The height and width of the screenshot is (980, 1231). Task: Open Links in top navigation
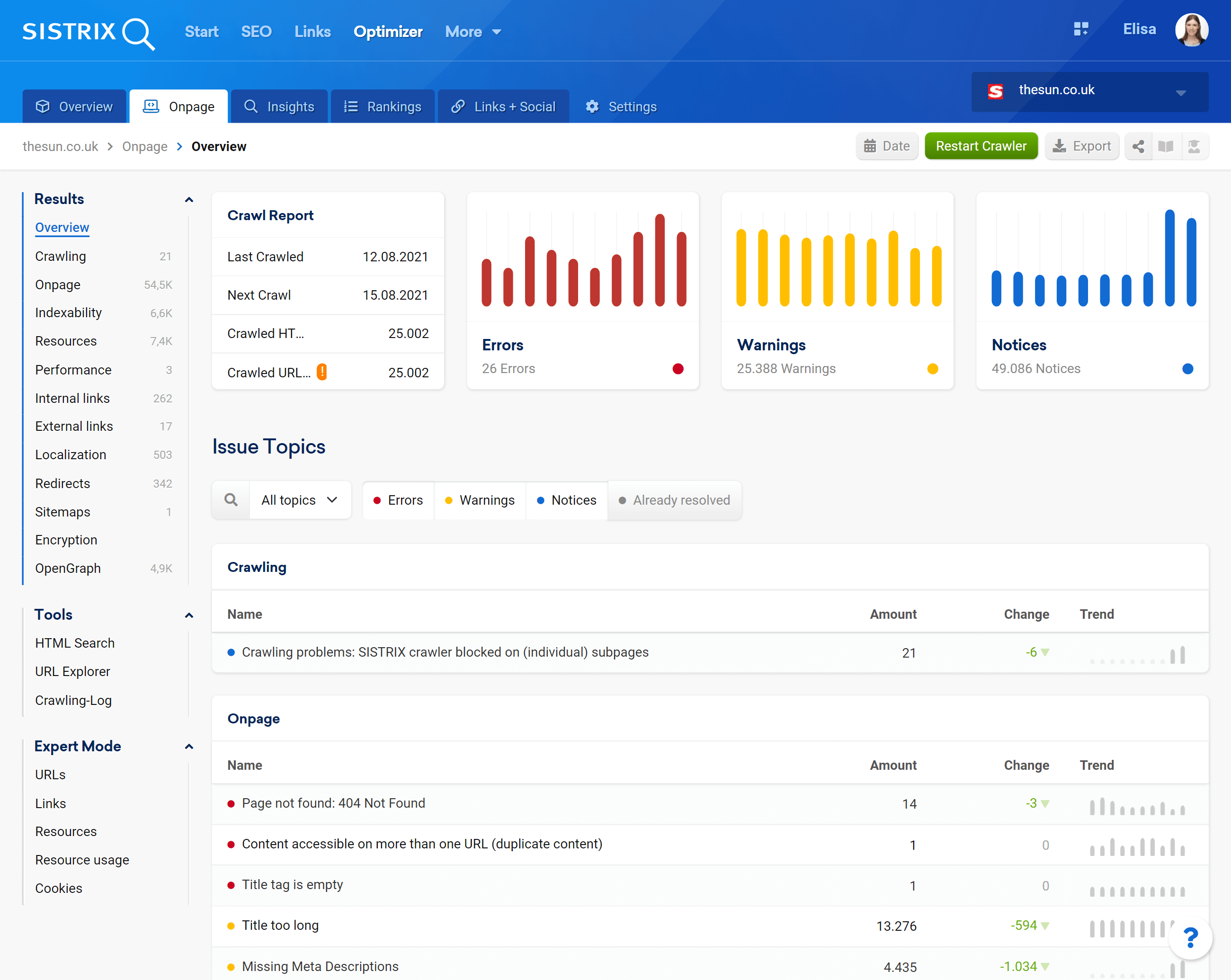click(x=312, y=32)
